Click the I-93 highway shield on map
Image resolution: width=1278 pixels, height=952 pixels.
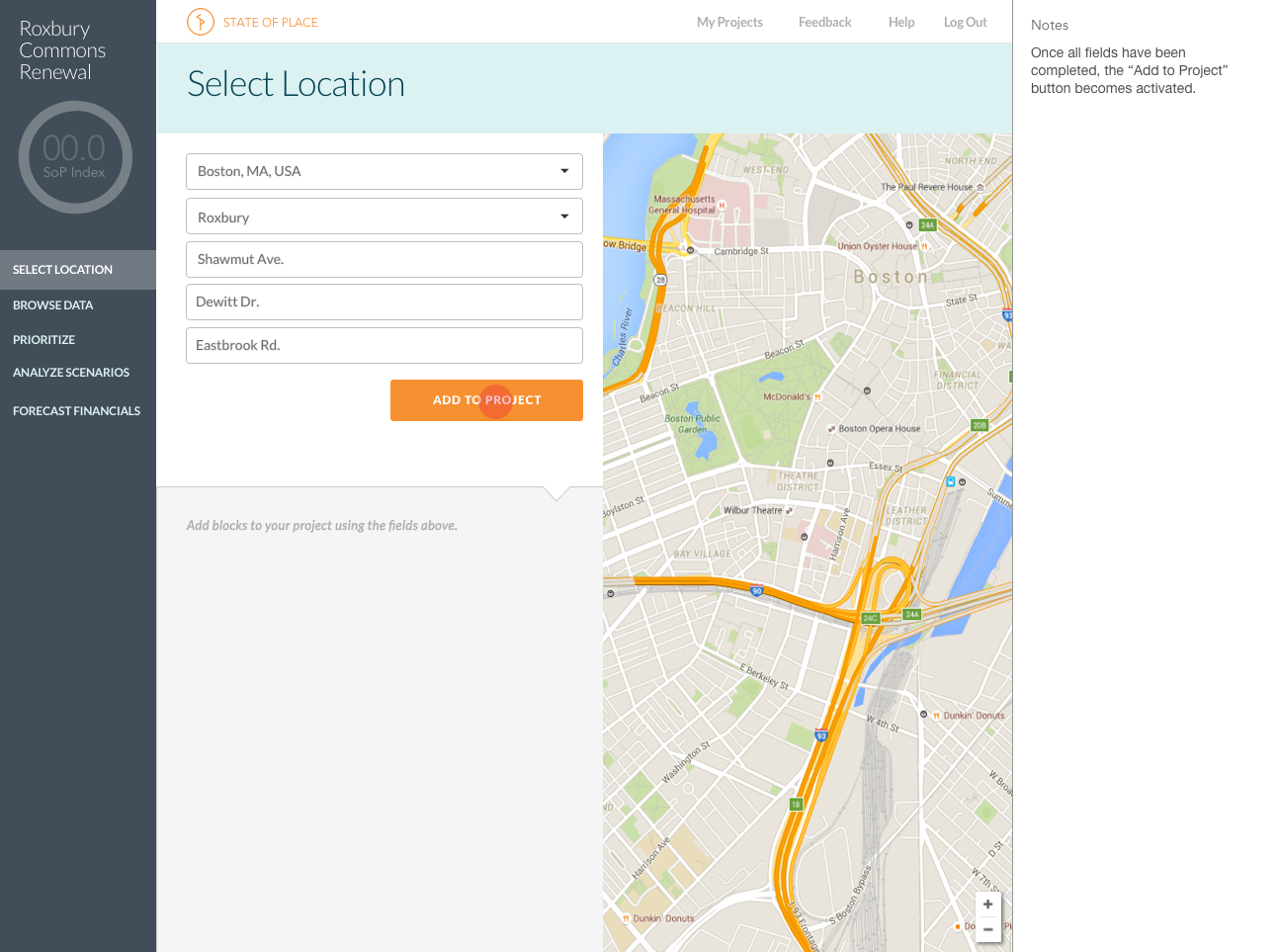(x=820, y=735)
